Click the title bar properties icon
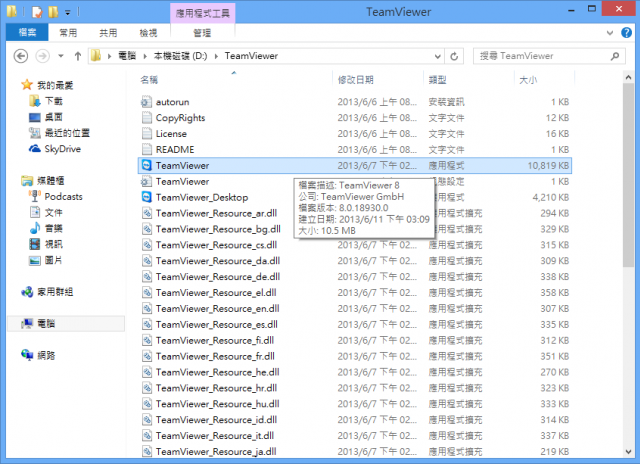This screenshot has height=464, width=640. [37, 12]
